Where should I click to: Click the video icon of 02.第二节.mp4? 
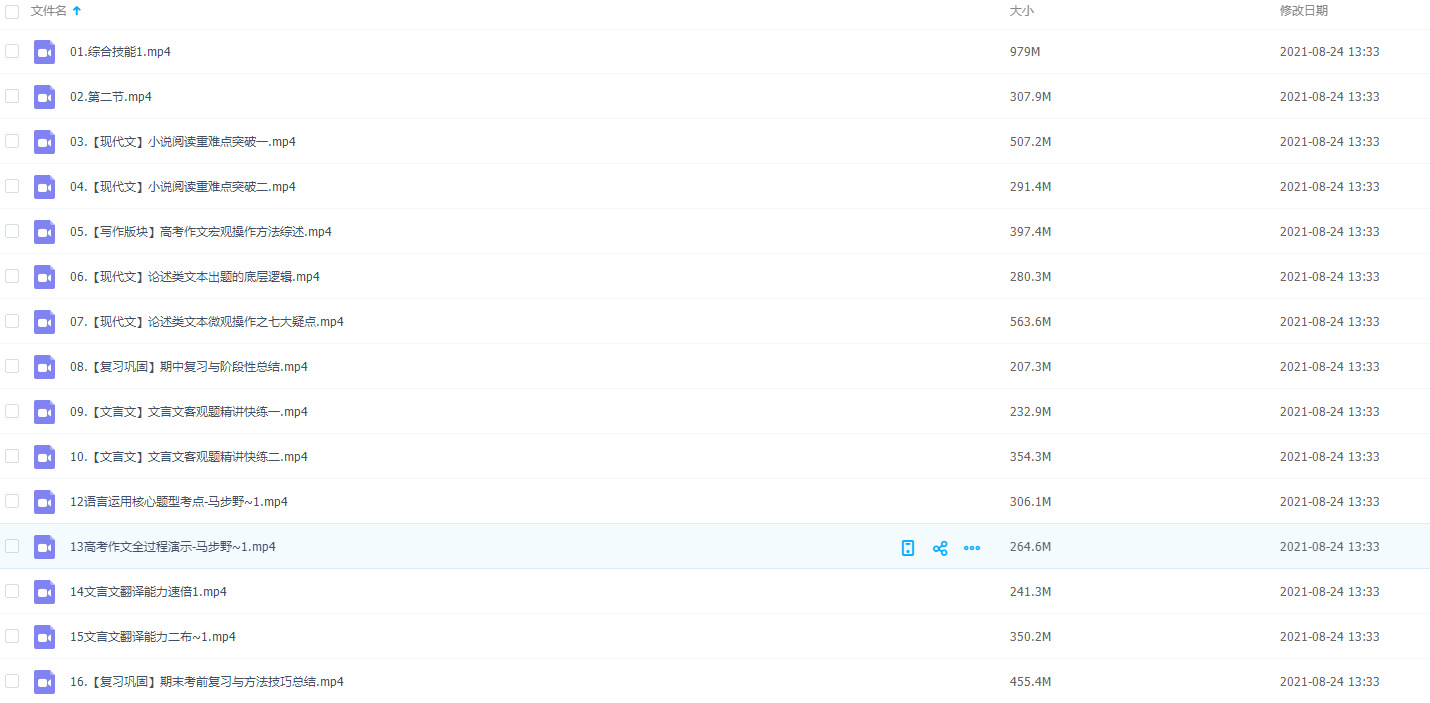pos(44,97)
